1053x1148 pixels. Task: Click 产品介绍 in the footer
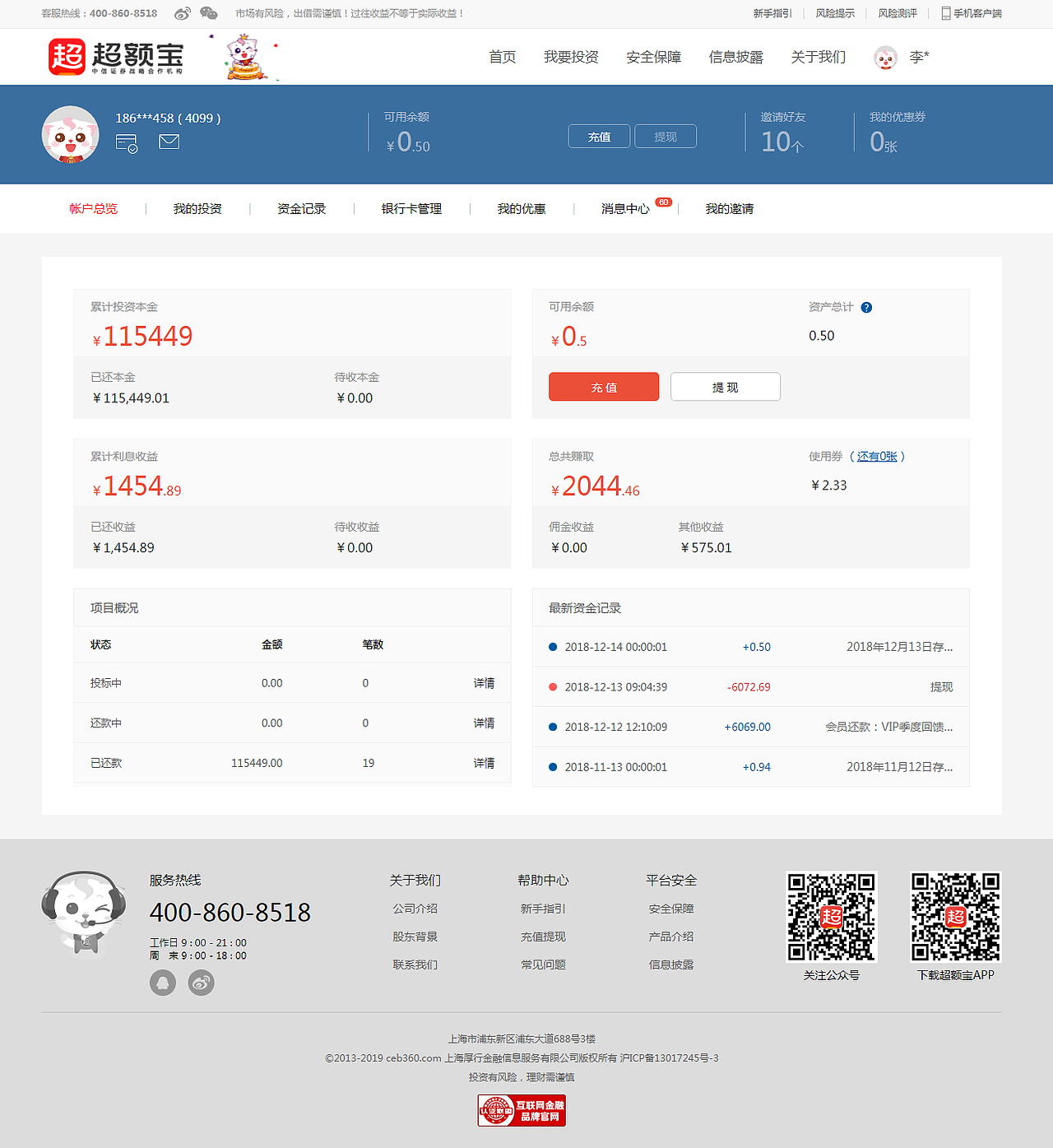tap(671, 937)
